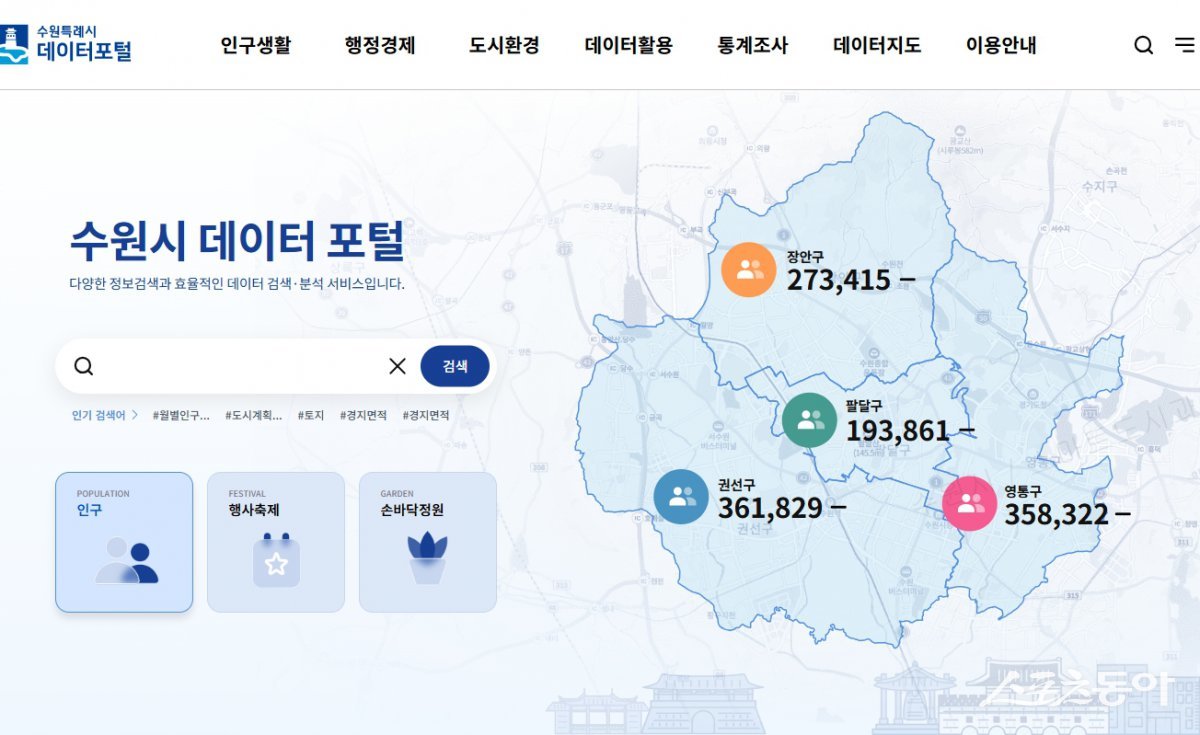Image resolution: width=1200 pixels, height=735 pixels.
Task: Click the #토지 popular keyword link
Action: pos(310,415)
